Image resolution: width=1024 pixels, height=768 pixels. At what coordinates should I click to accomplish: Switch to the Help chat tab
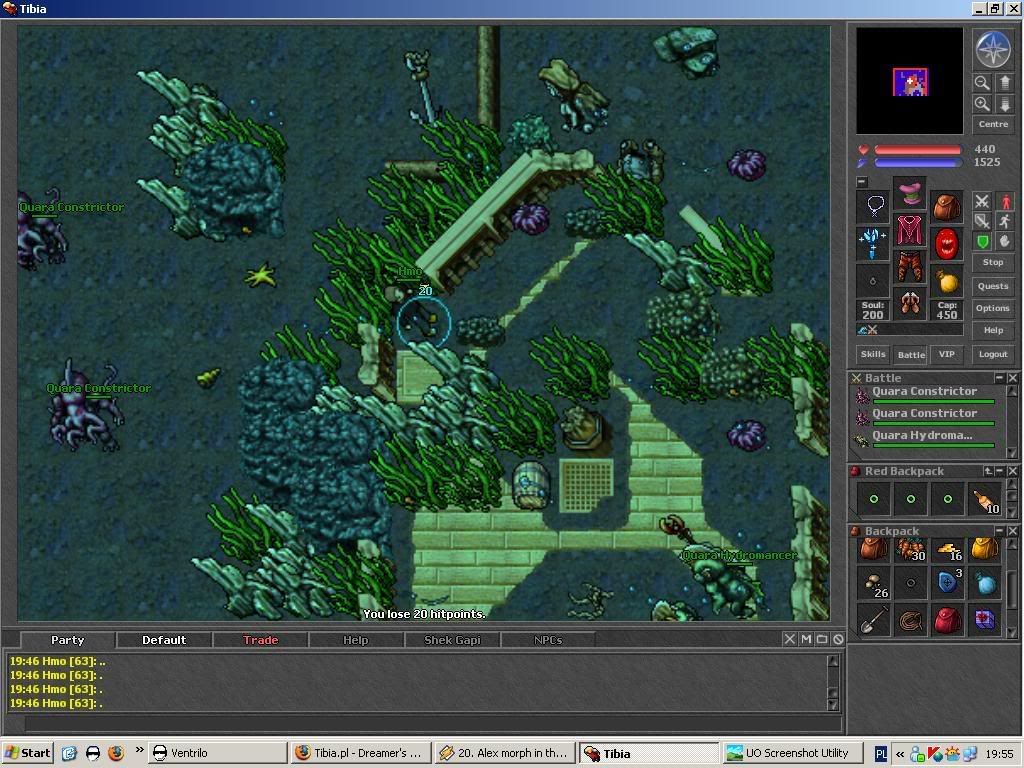pos(356,640)
